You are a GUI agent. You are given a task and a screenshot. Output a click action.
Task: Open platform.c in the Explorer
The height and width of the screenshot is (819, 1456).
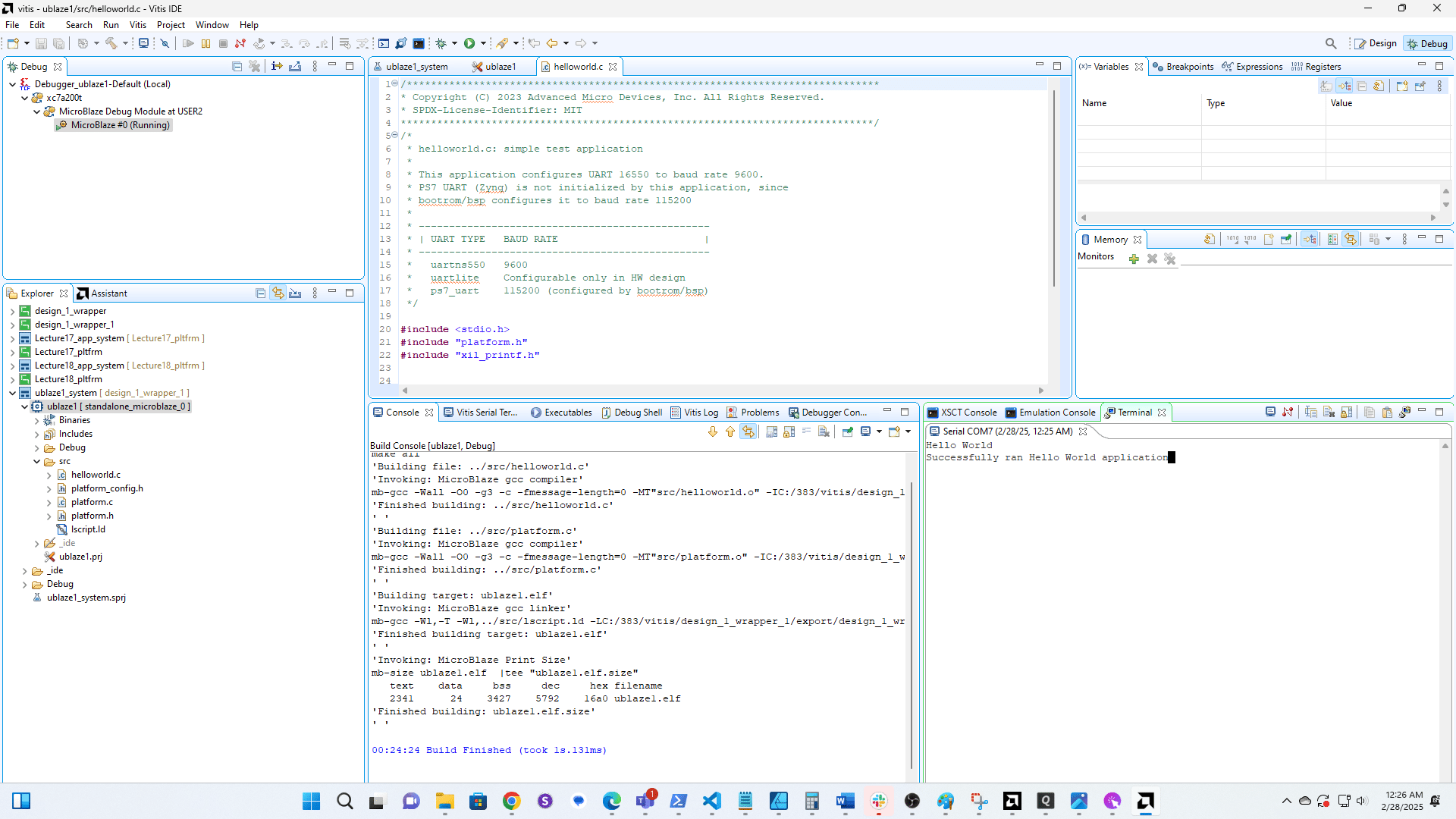click(x=92, y=502)
